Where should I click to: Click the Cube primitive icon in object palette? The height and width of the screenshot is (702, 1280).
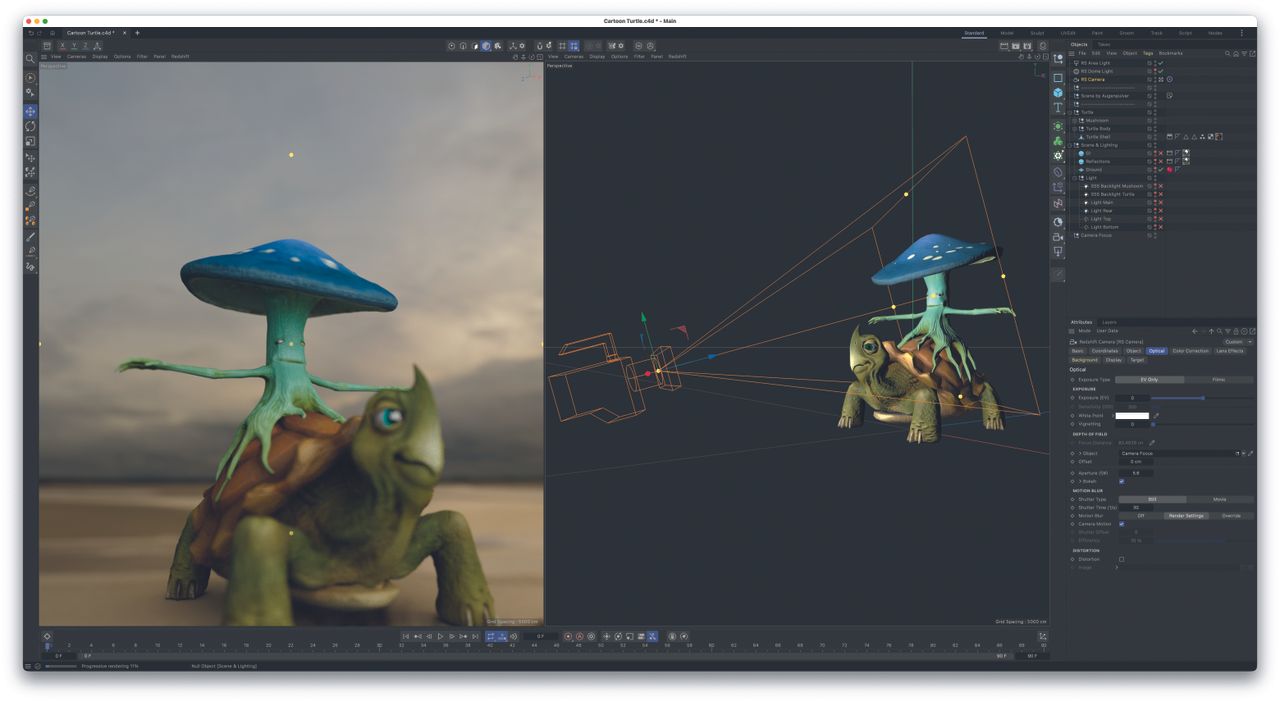pyautogui.click(x=1058, y=92)
